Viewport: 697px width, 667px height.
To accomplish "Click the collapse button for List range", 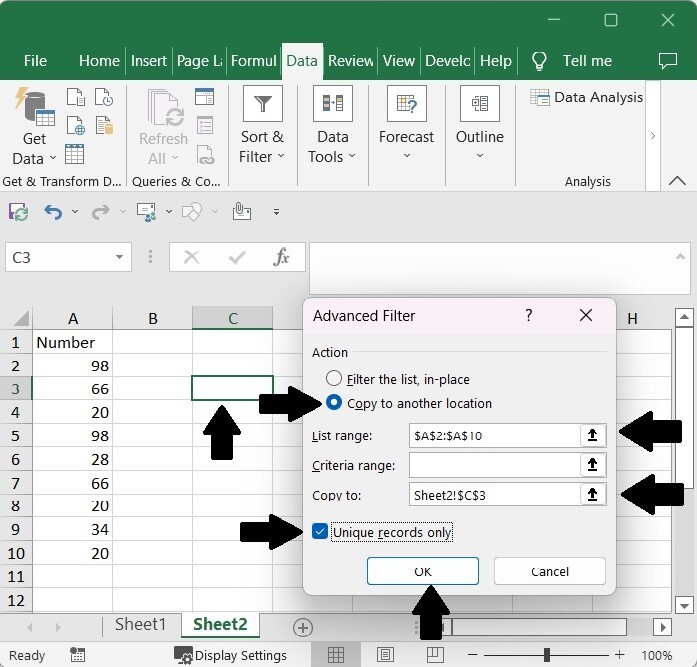I will (592, 435).
